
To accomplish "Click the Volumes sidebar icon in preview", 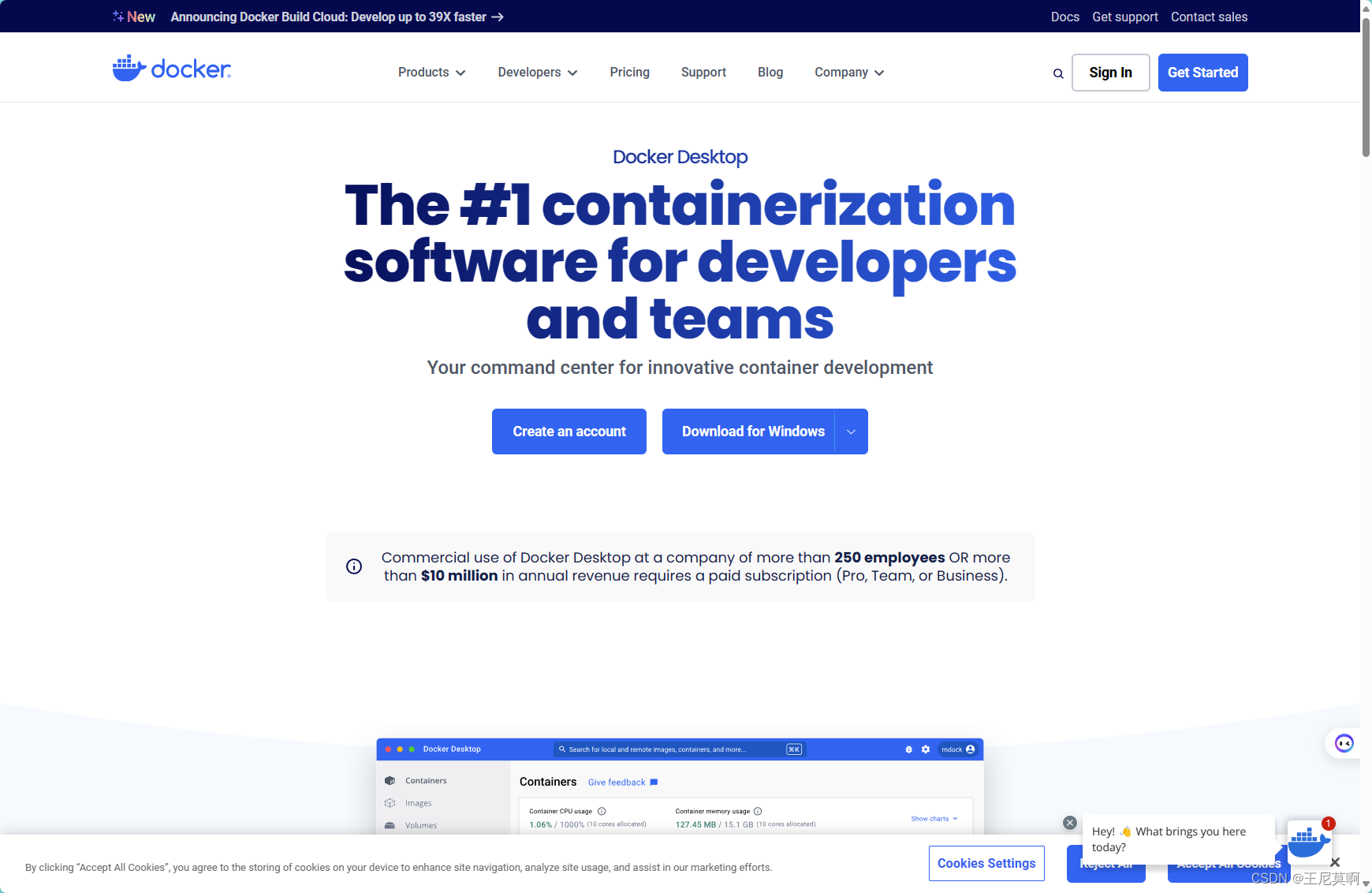I will [x=390, y=825].
